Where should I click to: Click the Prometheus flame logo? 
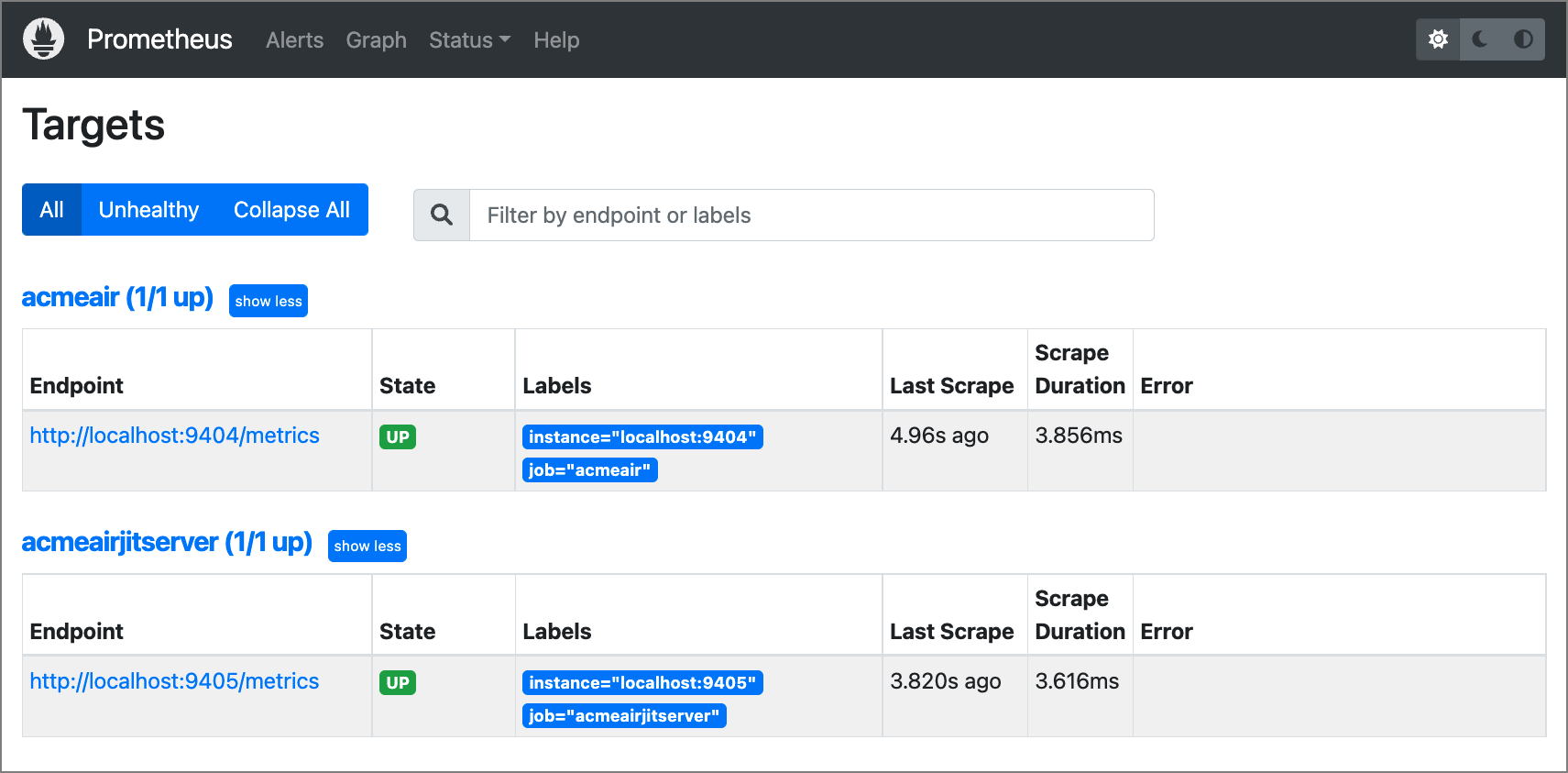point(43,39)
